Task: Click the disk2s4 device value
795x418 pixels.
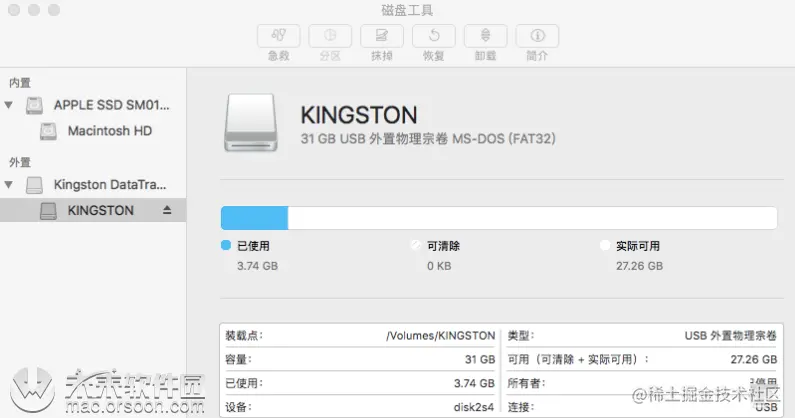Action: [474, 407]
